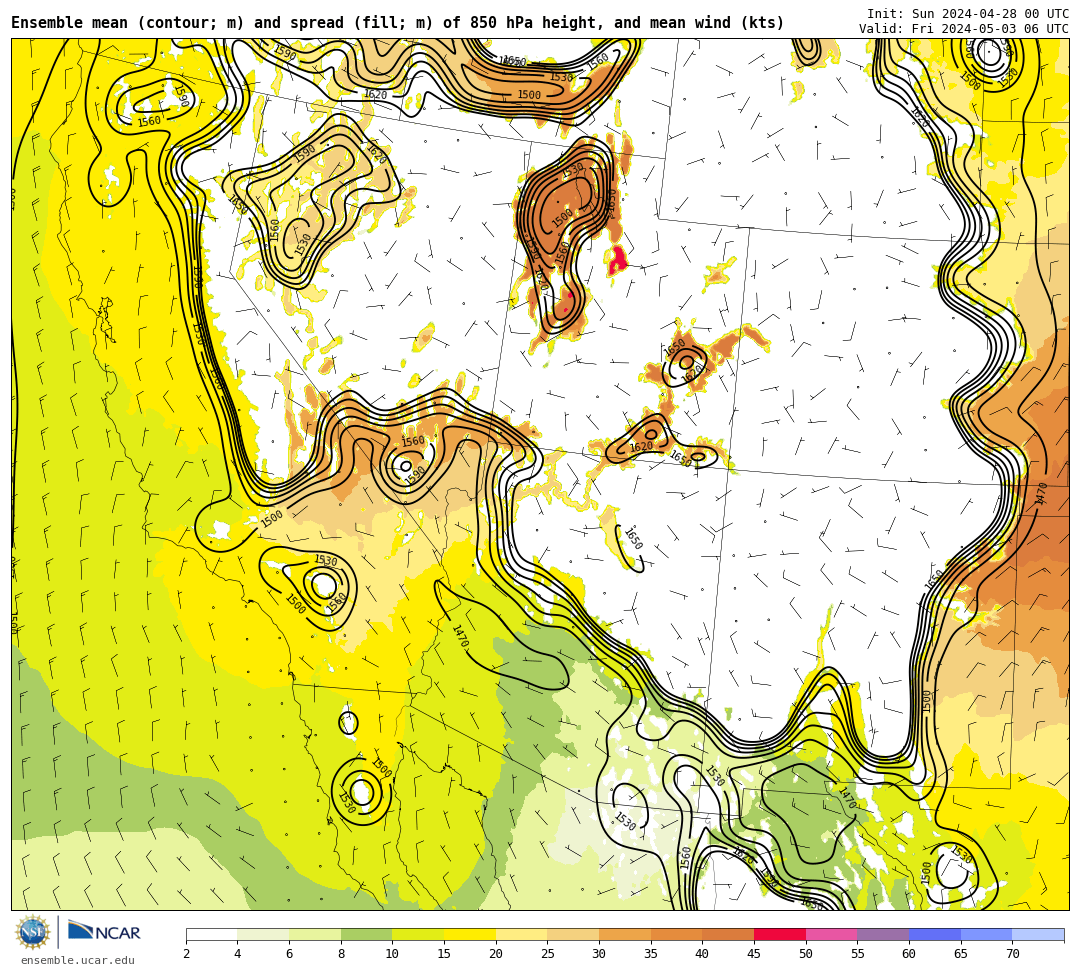Click the colorbar tick label 25
This screenshot has height=973, width=1080.
coord(548,954)
